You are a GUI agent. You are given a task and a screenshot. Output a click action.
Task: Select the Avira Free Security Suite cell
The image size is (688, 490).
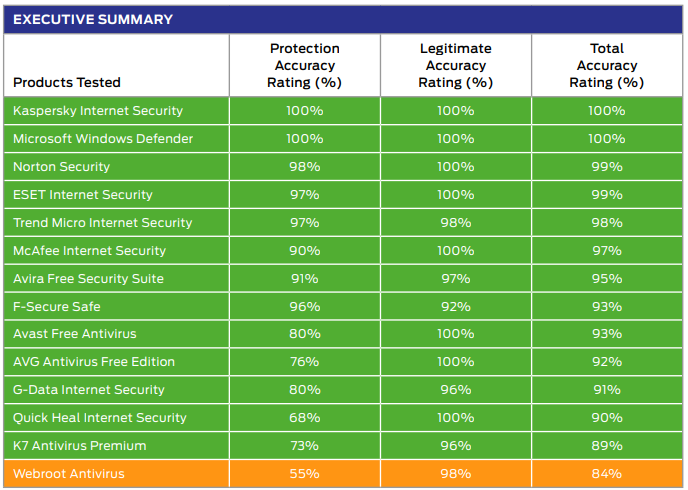(88, 278)
